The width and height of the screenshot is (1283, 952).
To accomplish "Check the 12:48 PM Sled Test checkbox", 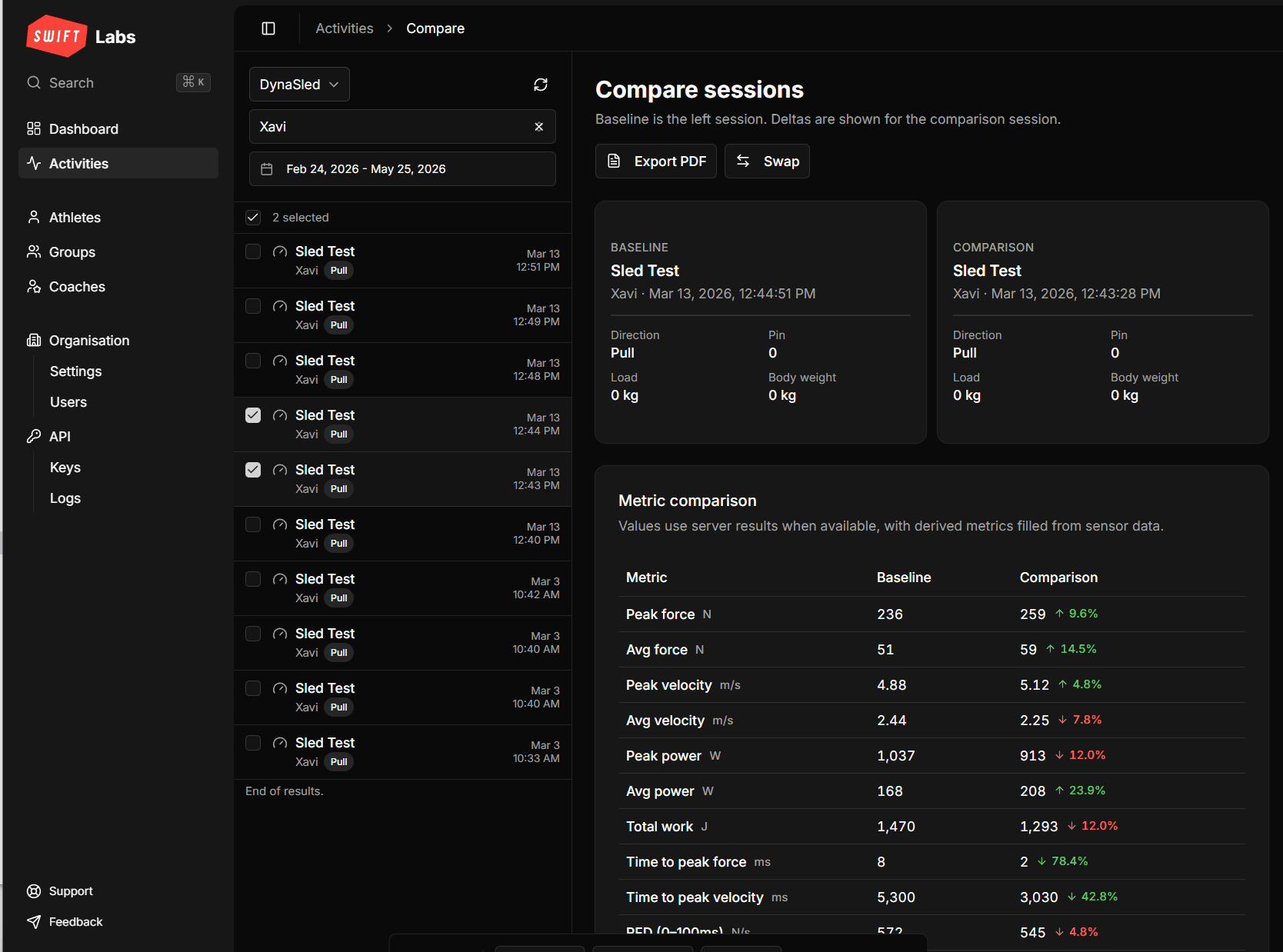I will point(253,361).
